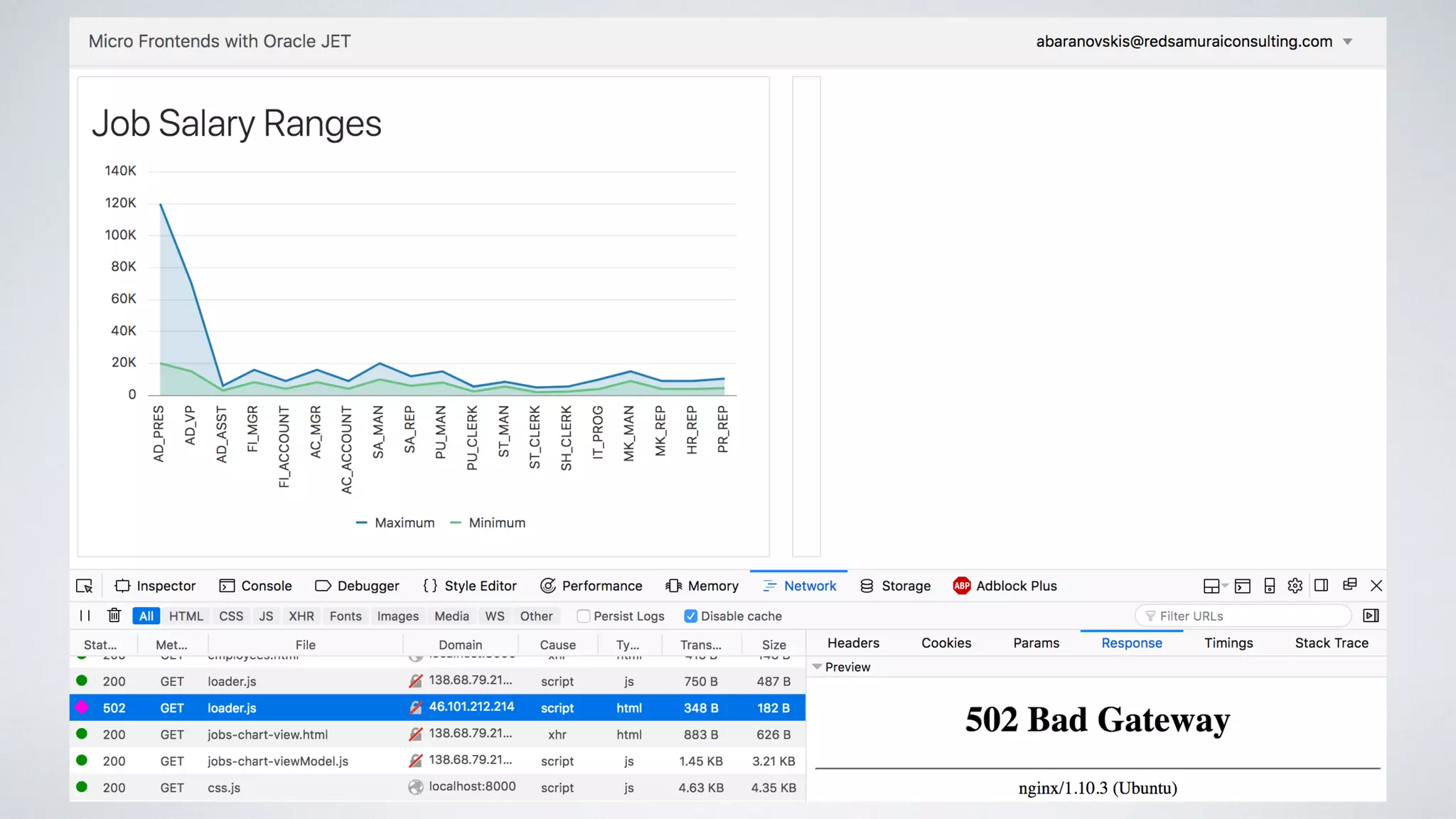Open responsive design mode icon
The image size is (1456, 819).
[x=1269, y=586]
